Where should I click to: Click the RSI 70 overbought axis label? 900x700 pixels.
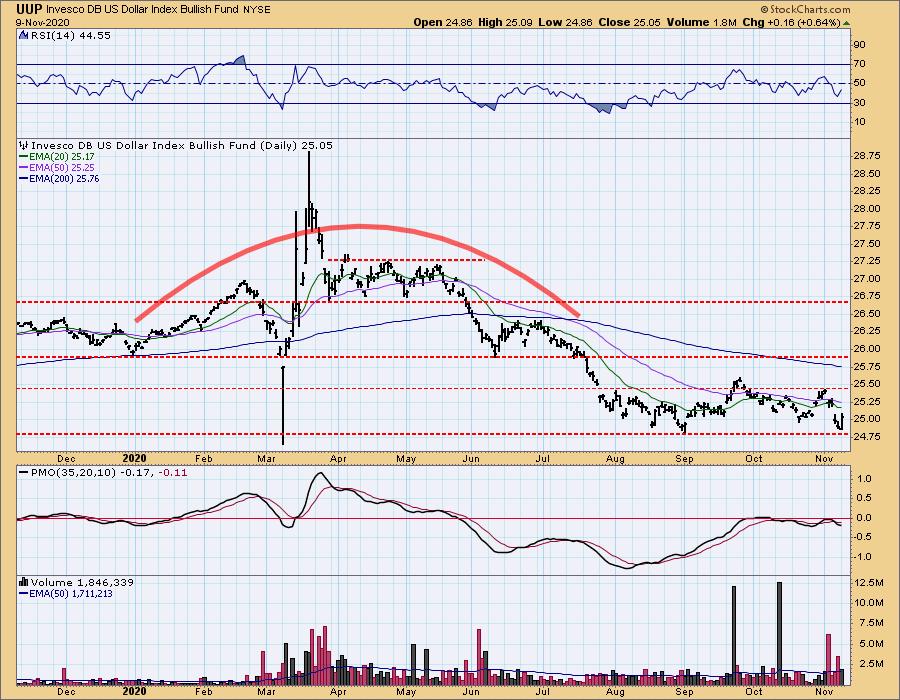click(x=860, y=64)
